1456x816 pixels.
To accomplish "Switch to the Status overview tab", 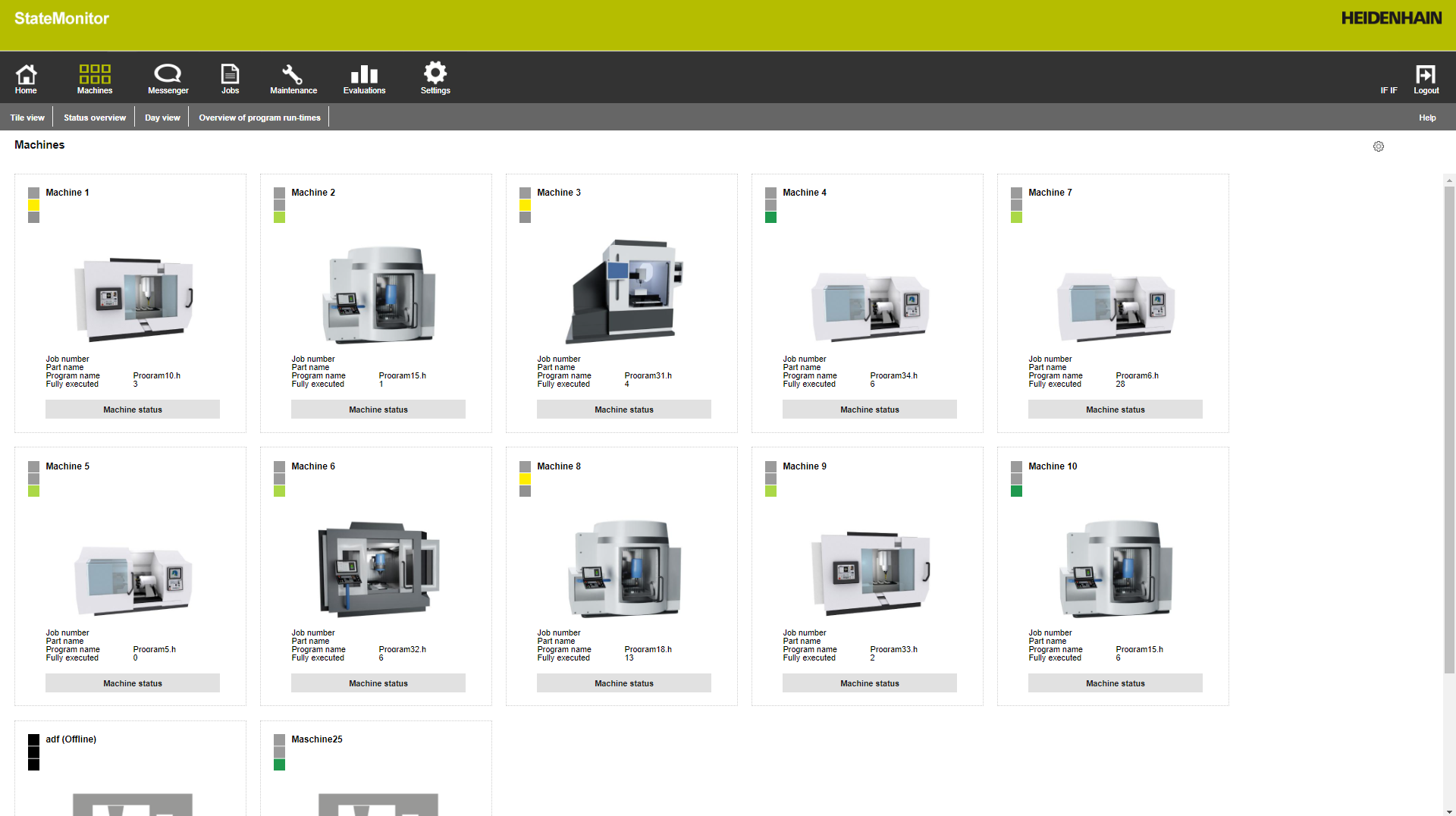I will [95, 118].
